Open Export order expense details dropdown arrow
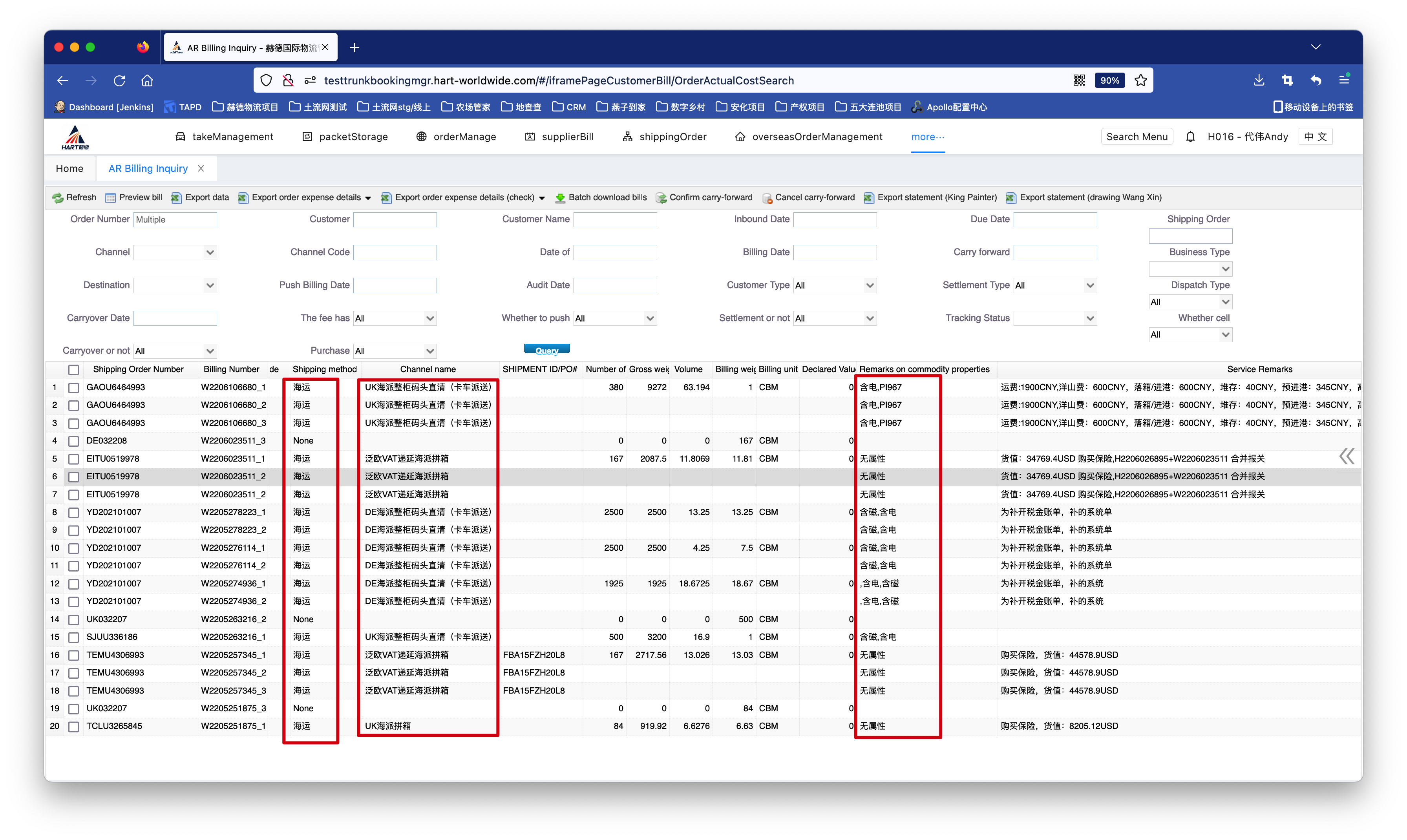Viewport: 1407px width, 840px height. click(x=368, y=198)
